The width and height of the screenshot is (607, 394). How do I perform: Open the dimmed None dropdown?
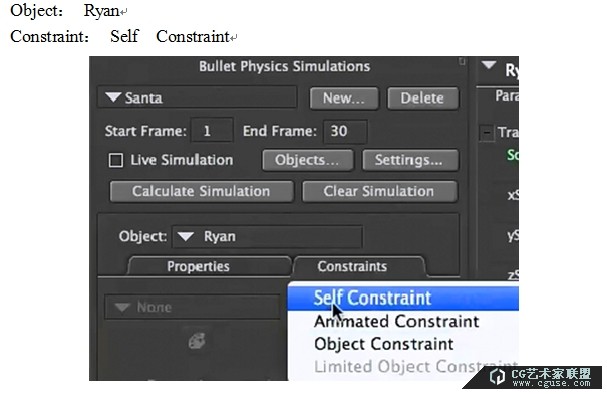click(192, 307)
